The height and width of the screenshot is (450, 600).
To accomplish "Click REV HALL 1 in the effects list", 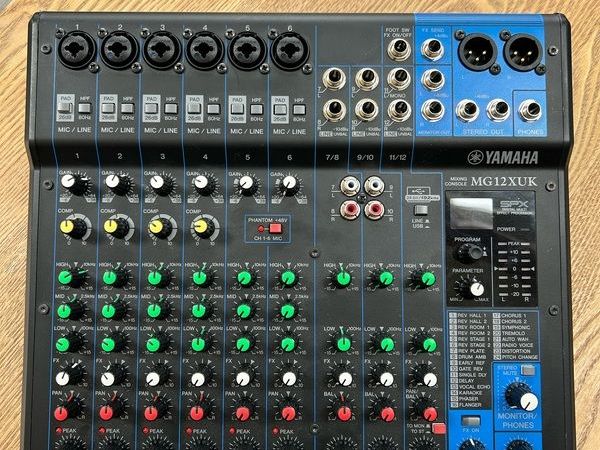I will tap(473, 316).
